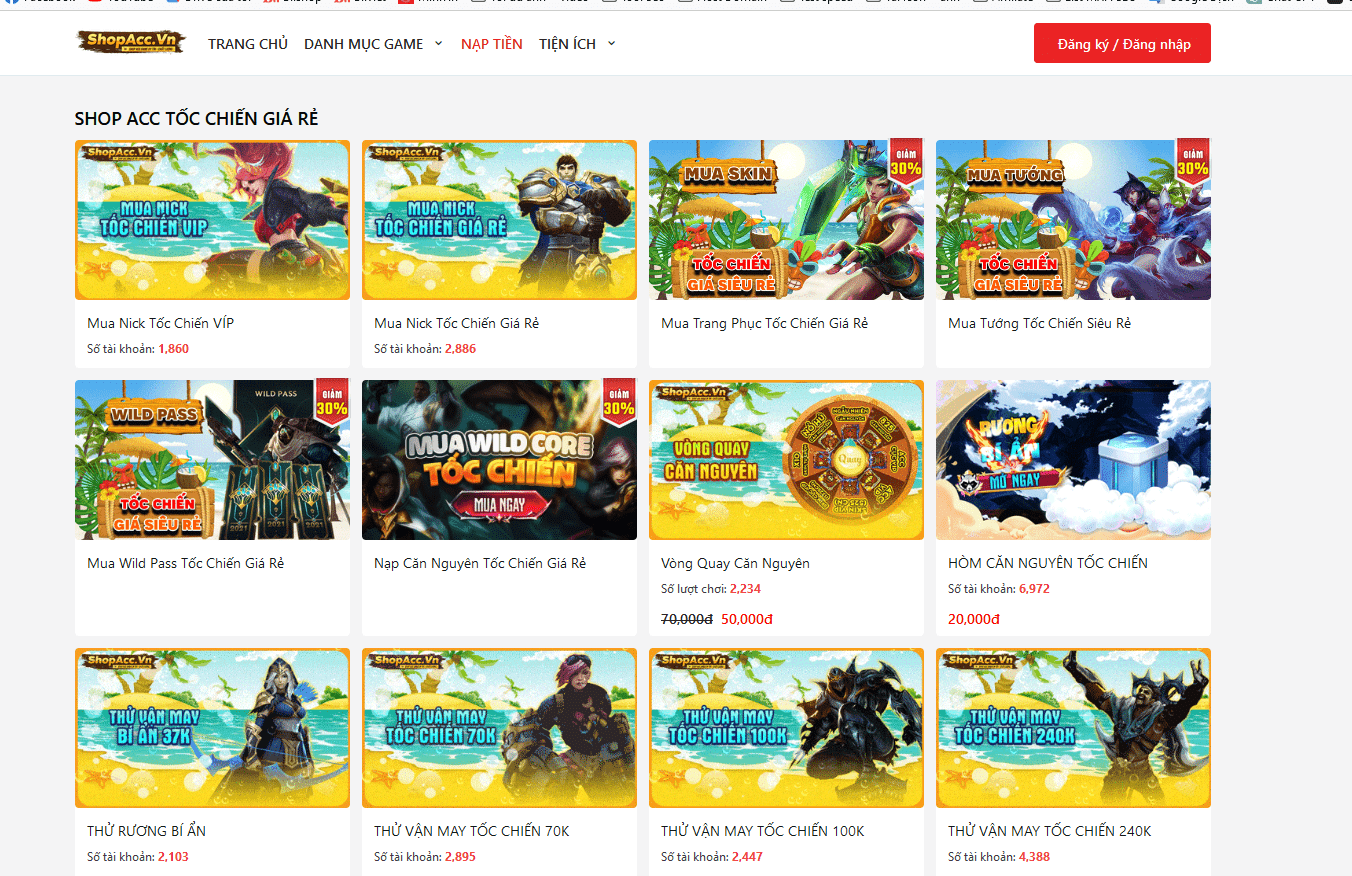Click the account count 2,895
The height and width of the screenshot is (876, 1352).
click(x=460, y=857)
